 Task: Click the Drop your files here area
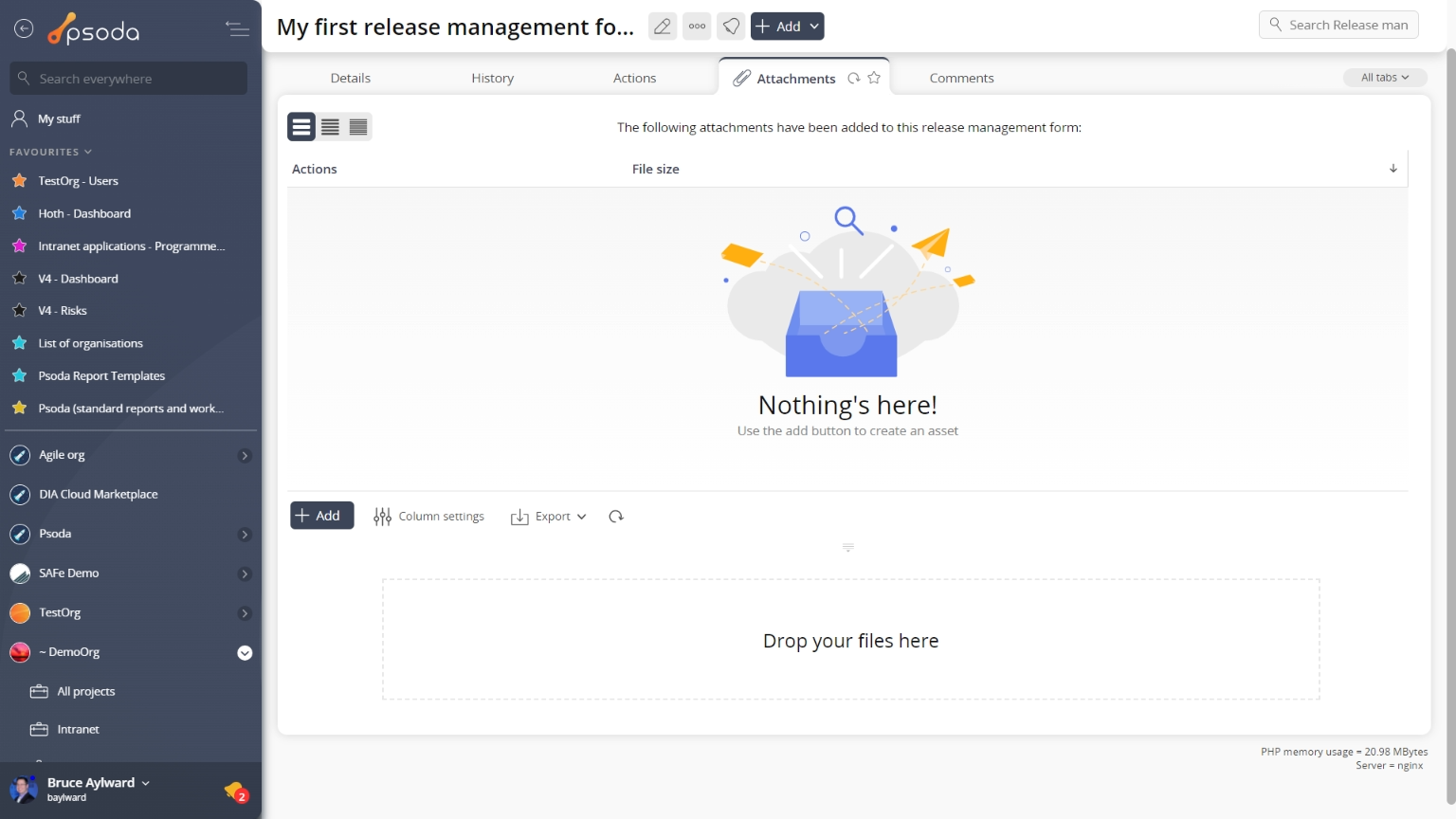(850, 640)
